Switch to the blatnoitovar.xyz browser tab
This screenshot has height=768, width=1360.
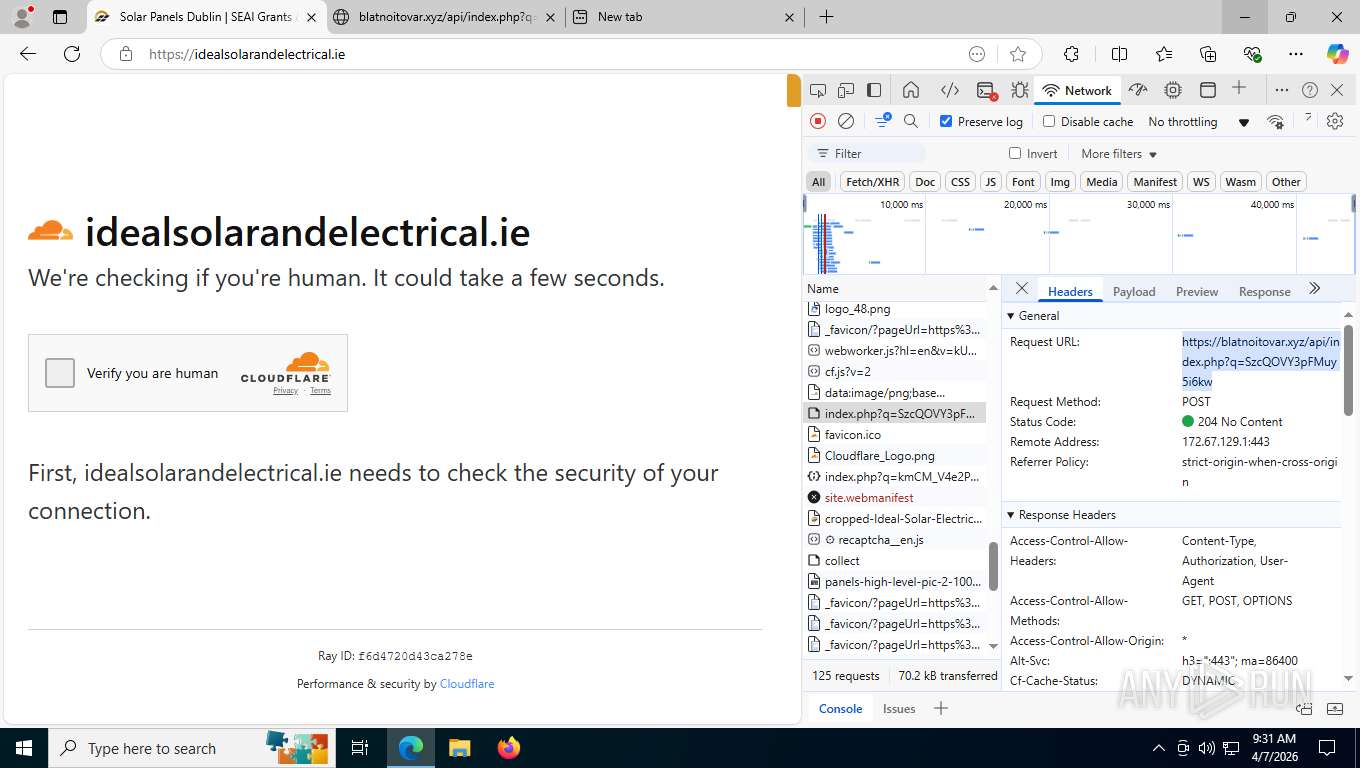(x=445, y=17)
